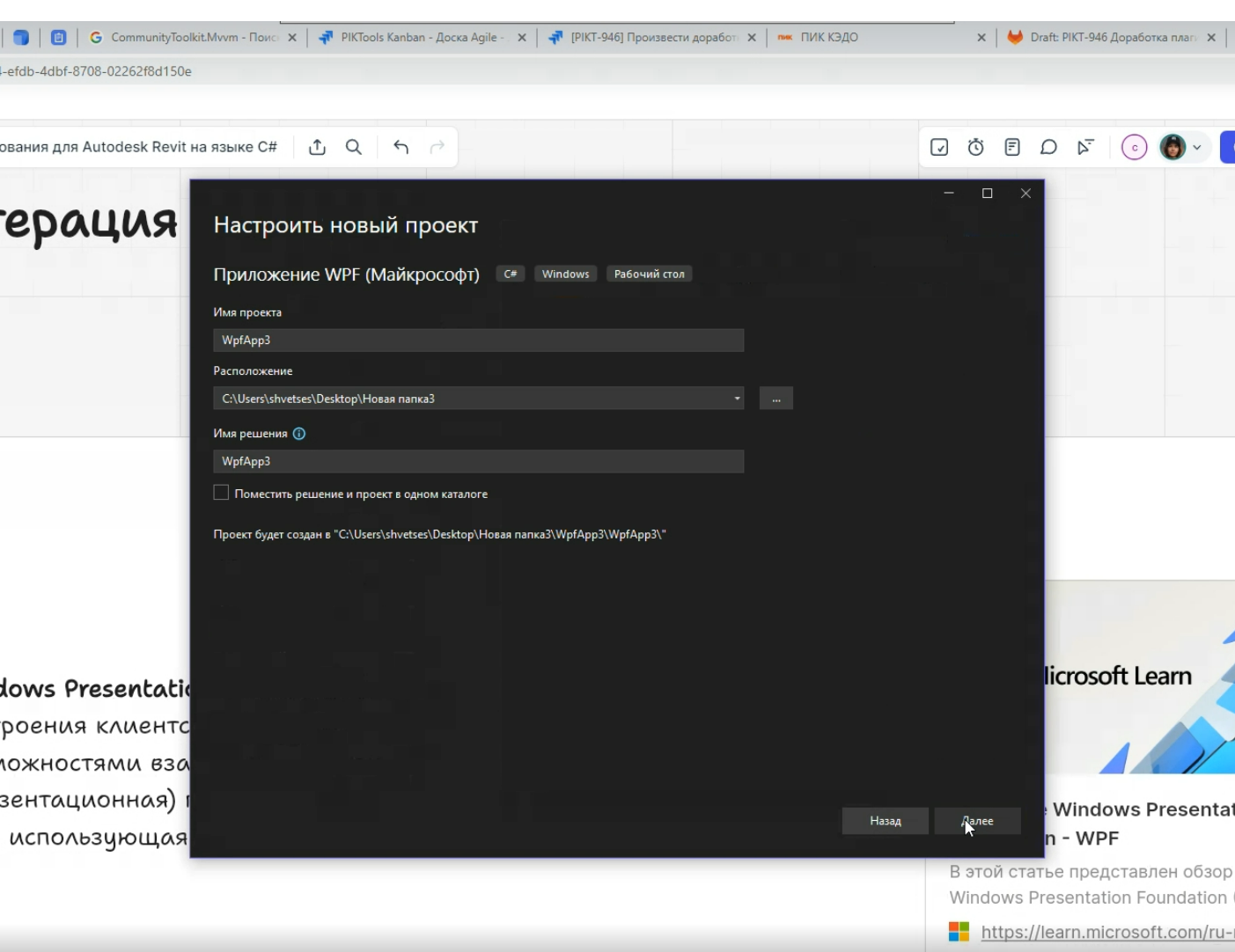Open the learn.microsoft.com link

pyautogui.click(x=1107, y=932)
